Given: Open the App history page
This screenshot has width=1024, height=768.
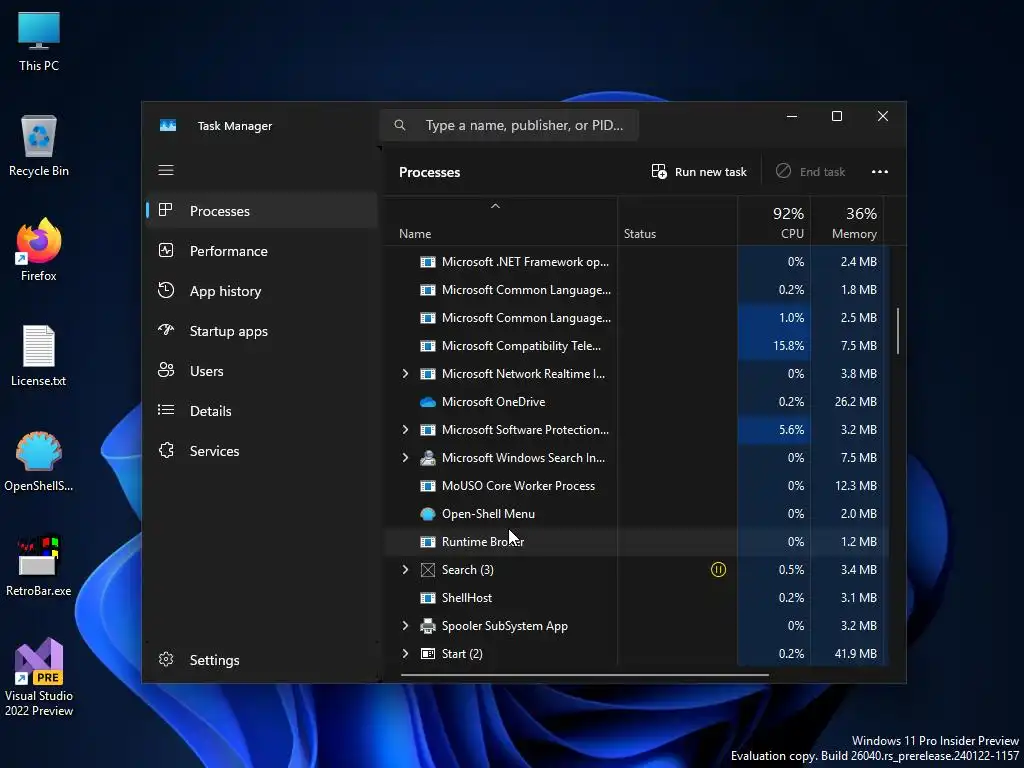Looking at the screenshot, I should [261, 291].
